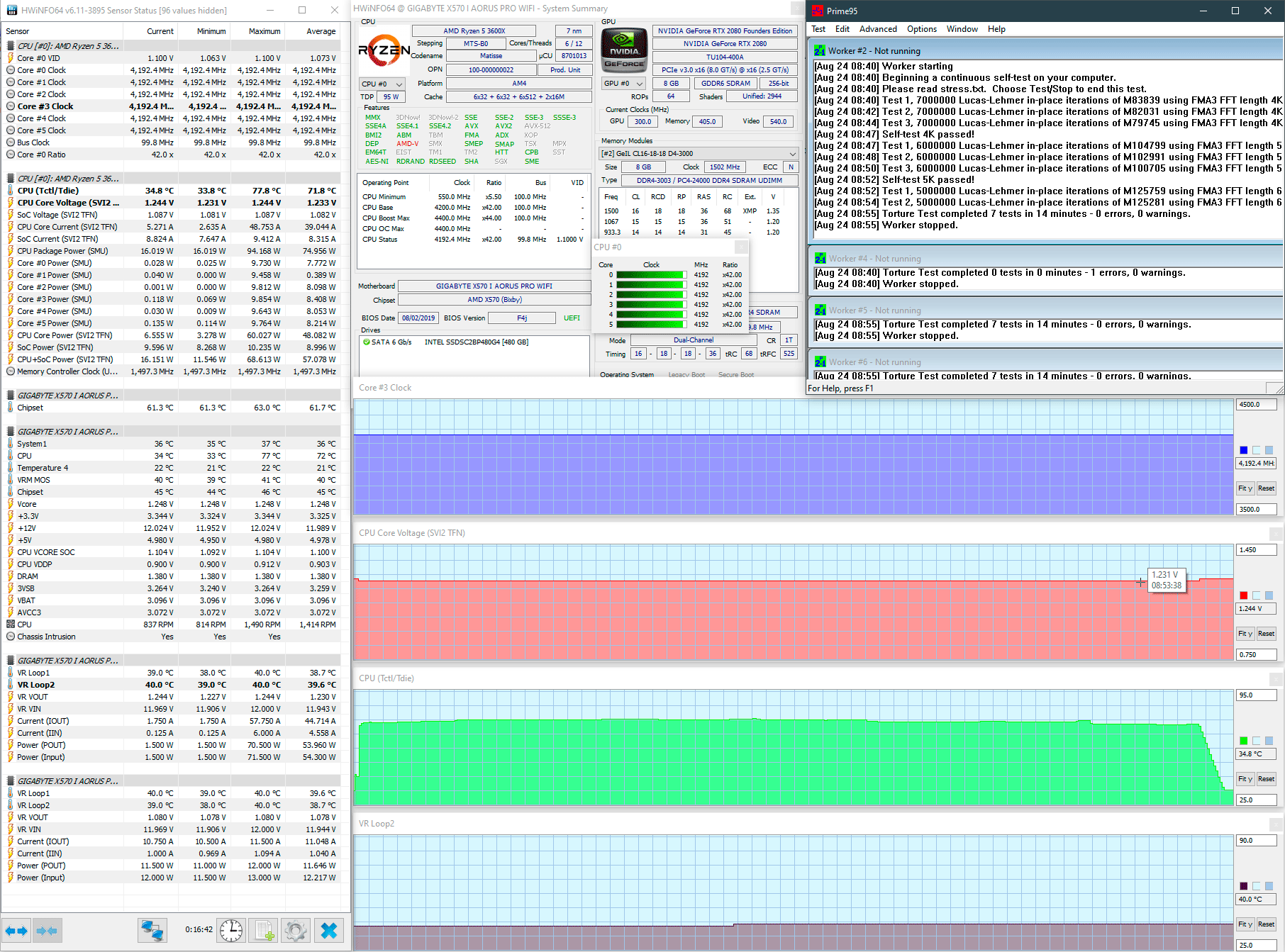
Task: Open the CPU #0 selector dropdown
Action: click(382, 84)
